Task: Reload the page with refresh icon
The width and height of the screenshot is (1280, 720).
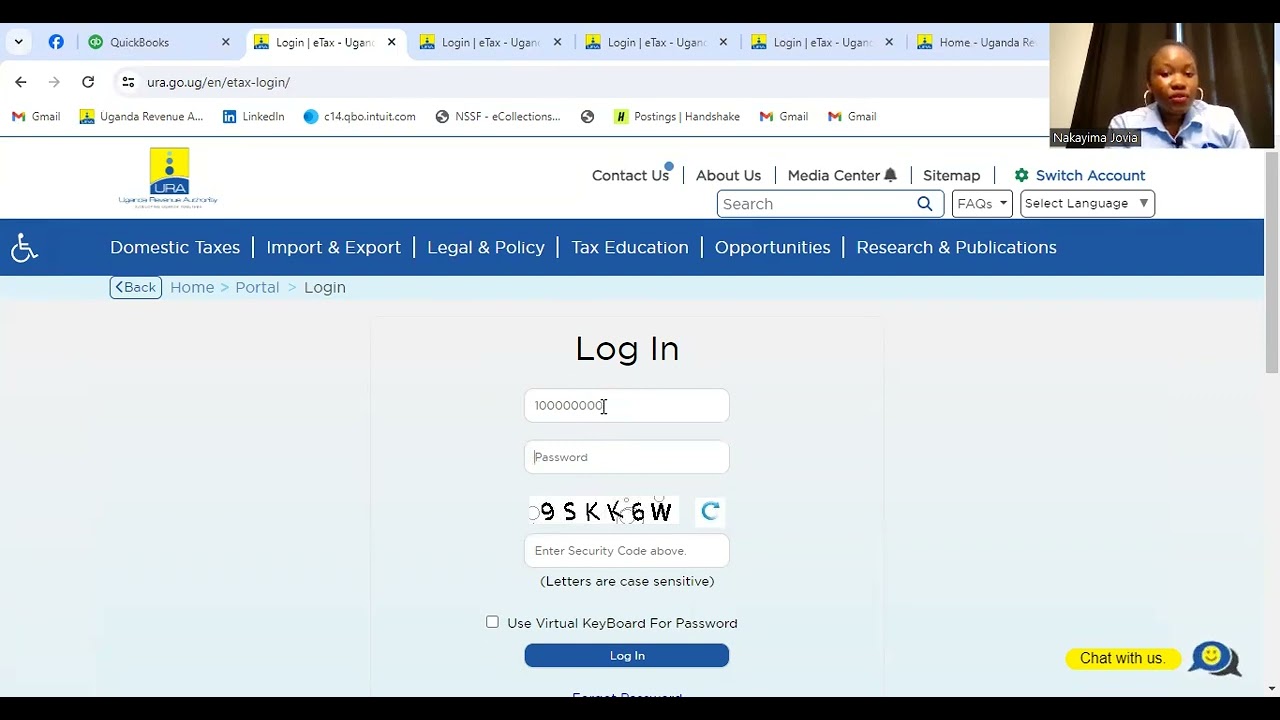Action: click(x=88, y=82)
